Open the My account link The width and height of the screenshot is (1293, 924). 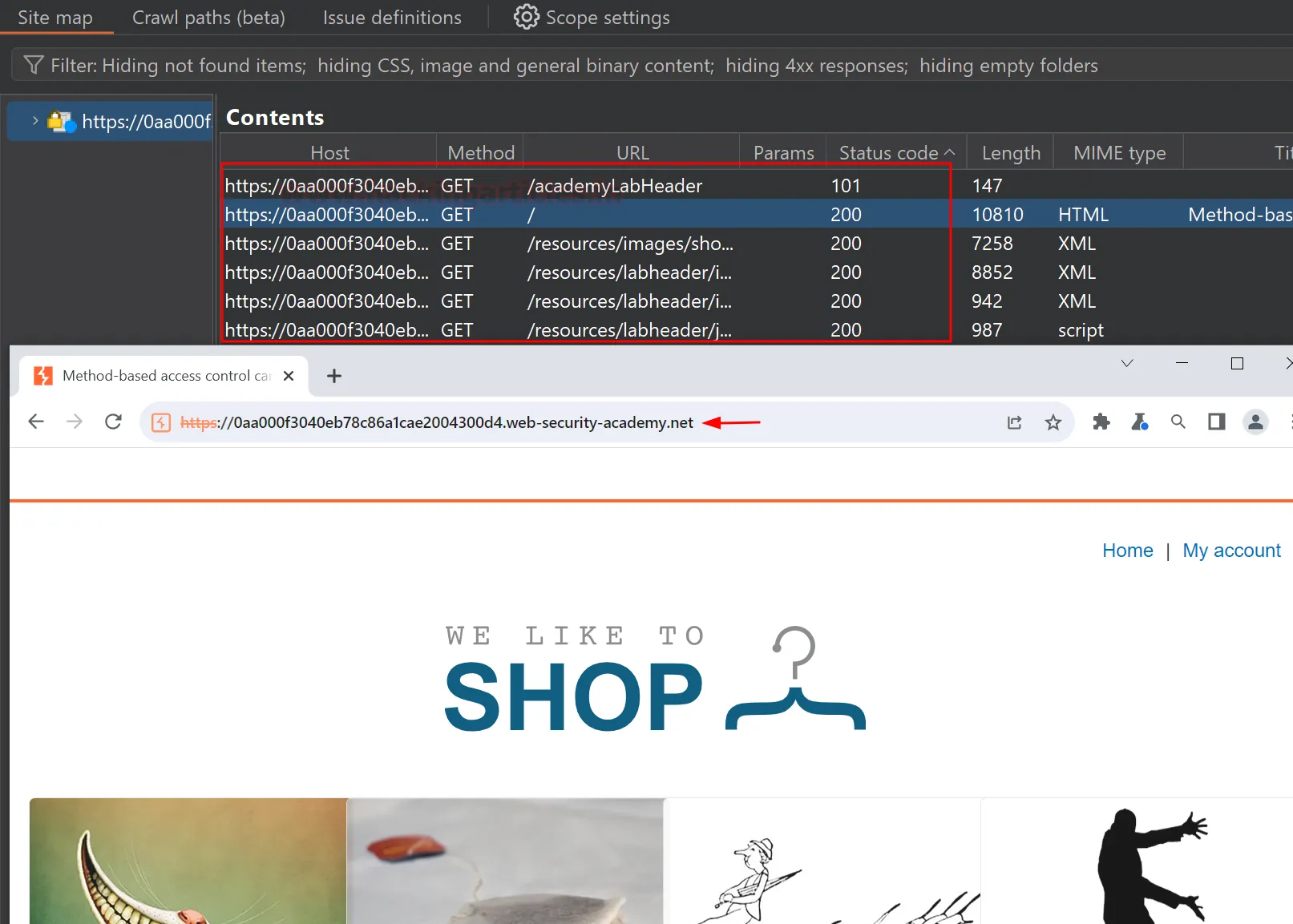coord(1231,551)
